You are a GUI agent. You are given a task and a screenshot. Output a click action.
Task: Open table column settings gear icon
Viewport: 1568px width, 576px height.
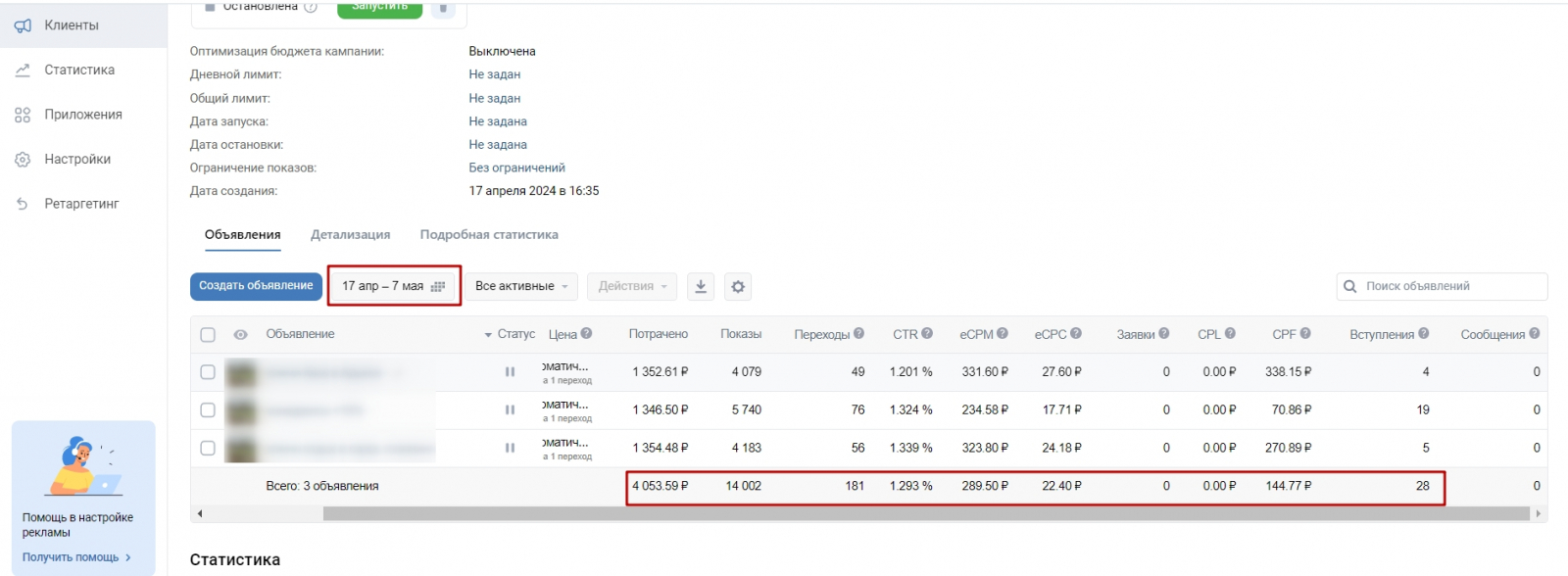[x=738, y=286]
